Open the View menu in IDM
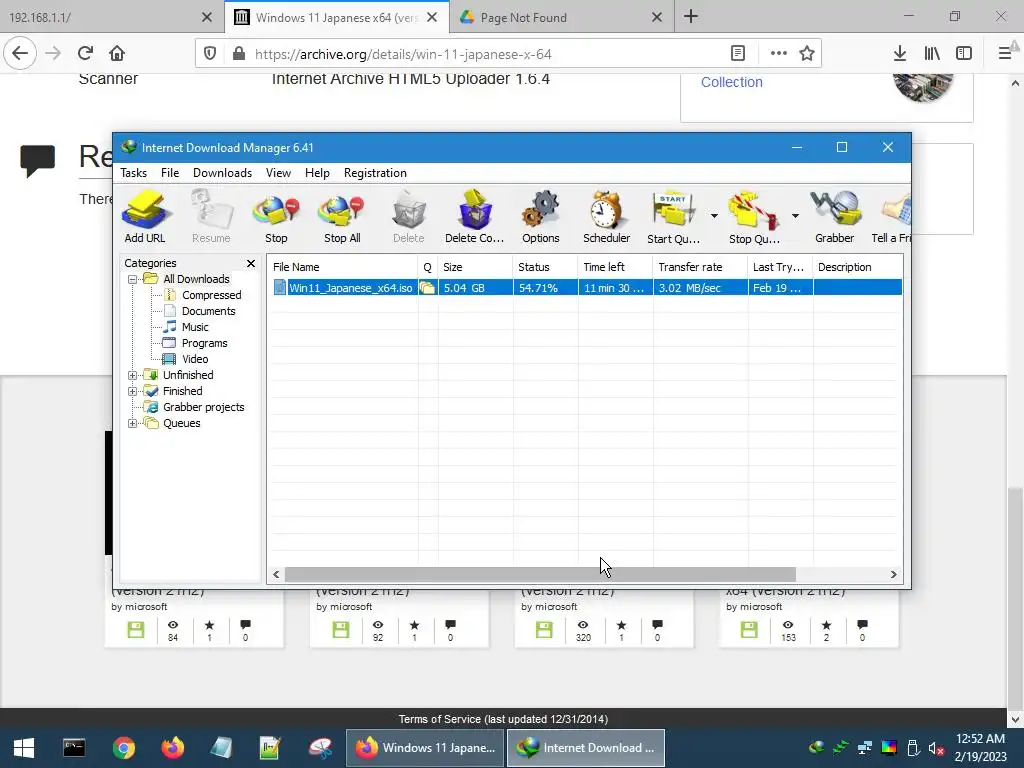1024x768 pixels. pos(278,173)
